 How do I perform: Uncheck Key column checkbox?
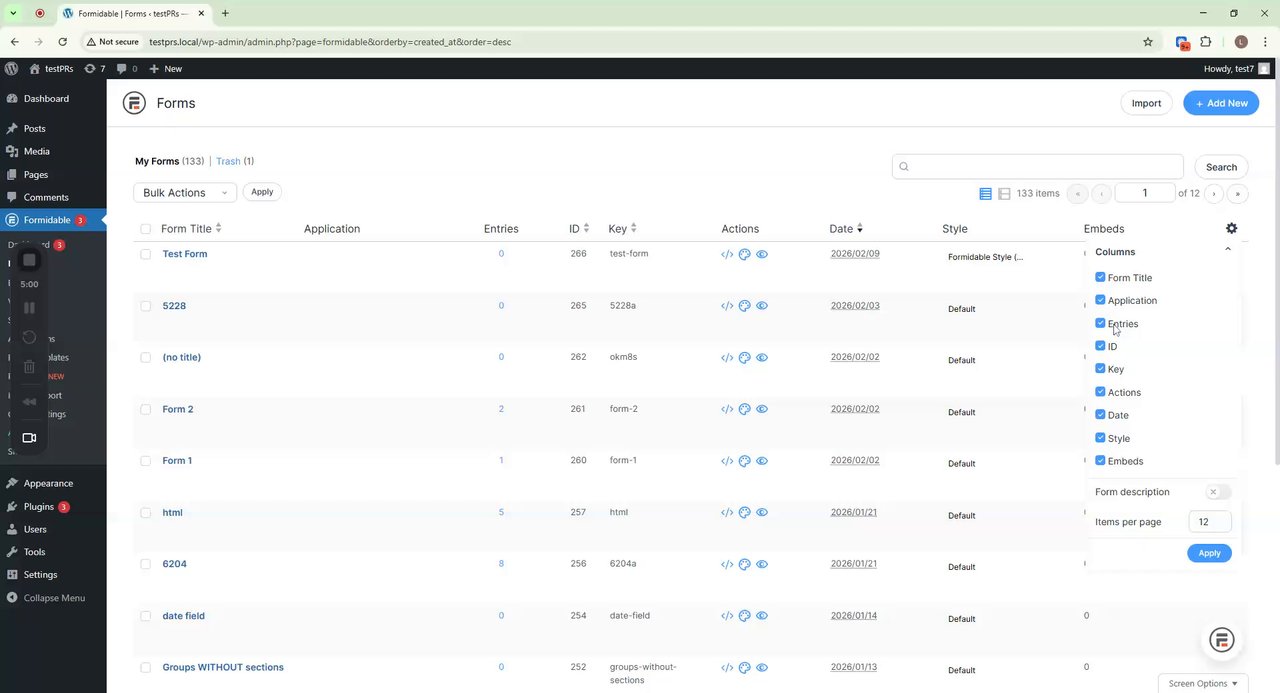1100,369
